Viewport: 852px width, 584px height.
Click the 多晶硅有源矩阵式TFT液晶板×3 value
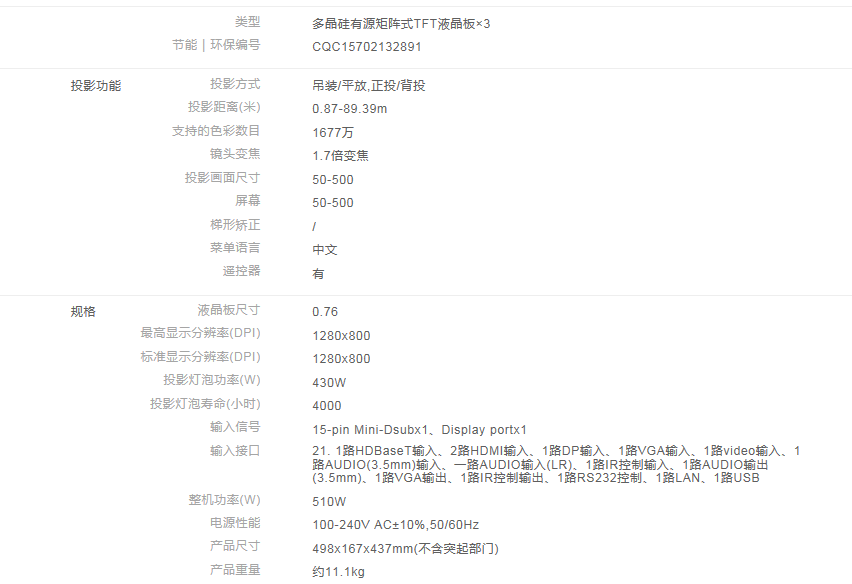(401, 23)
